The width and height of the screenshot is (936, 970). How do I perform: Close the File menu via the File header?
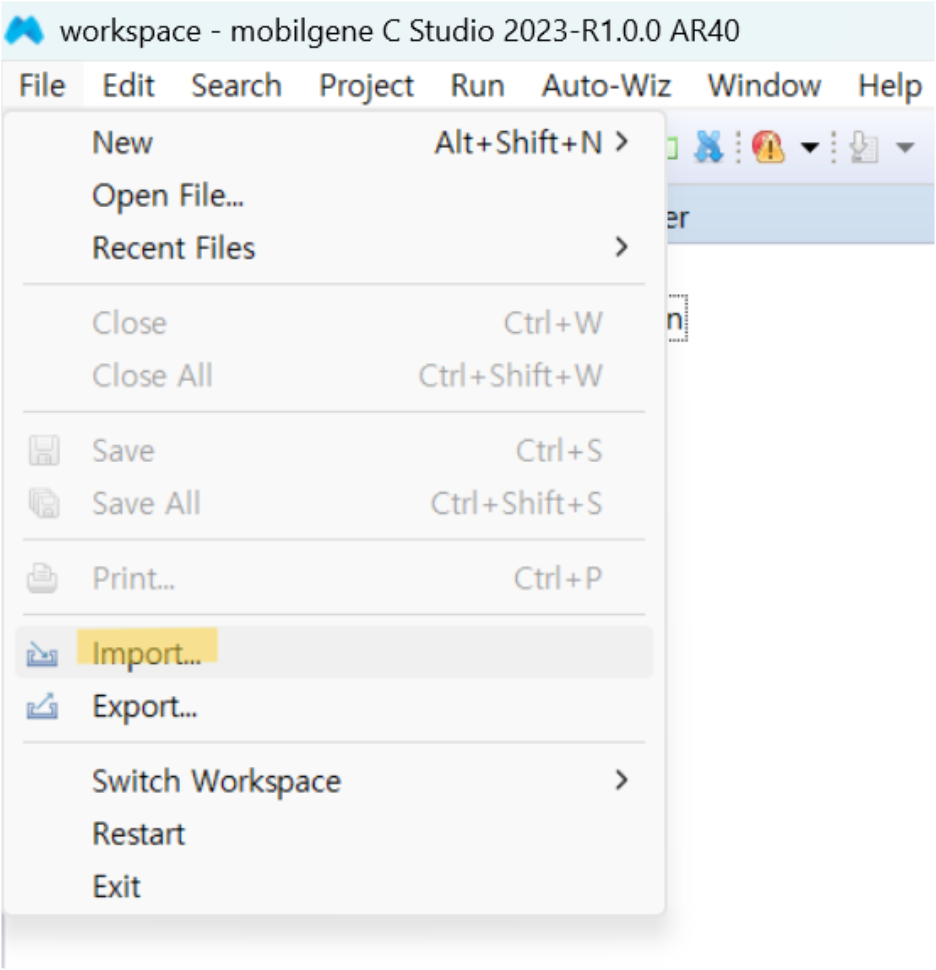pos(42,85)
